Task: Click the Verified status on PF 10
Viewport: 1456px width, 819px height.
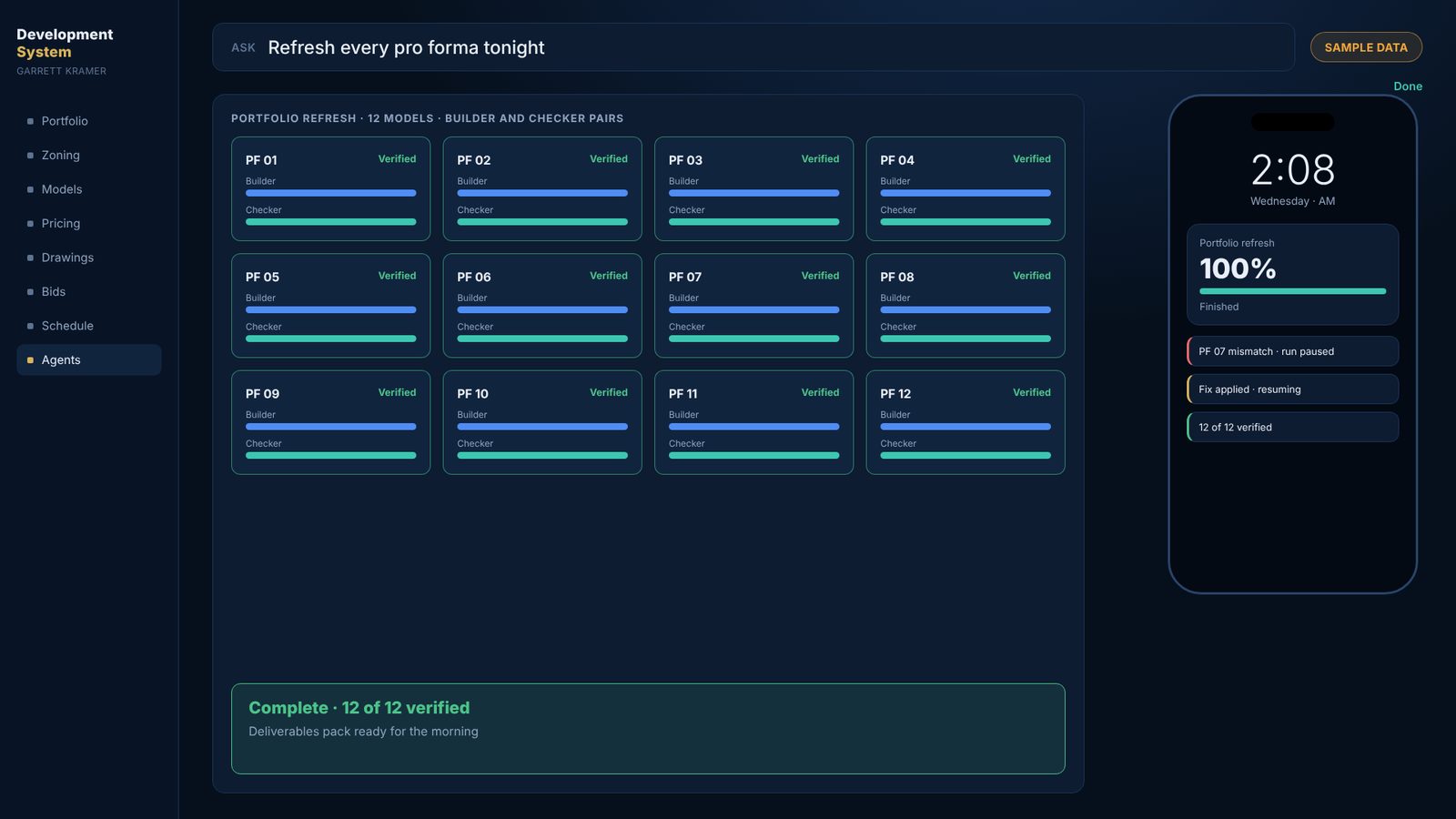Action: coord(609,392)
